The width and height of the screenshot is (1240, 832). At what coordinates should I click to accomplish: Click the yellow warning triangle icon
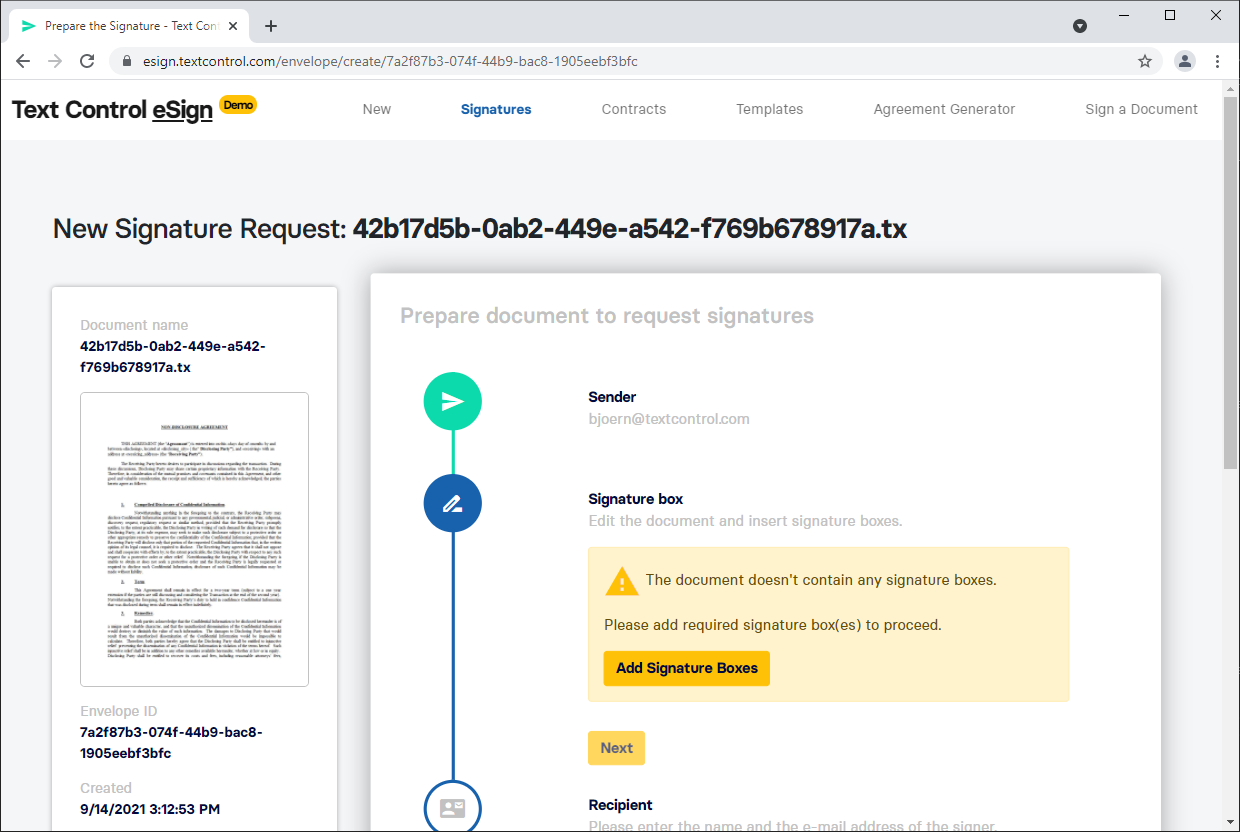[x=622, y=580]
